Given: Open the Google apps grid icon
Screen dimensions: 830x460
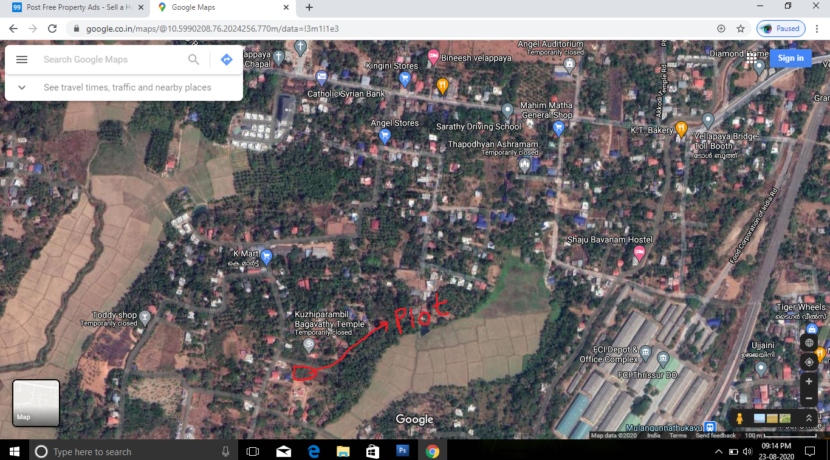Looking at the screenshot, I should [x=750, y=58].
